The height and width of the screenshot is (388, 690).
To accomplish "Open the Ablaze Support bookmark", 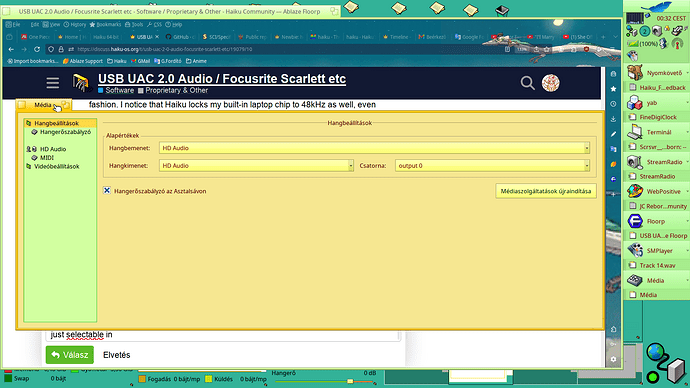I will [82, 61].
